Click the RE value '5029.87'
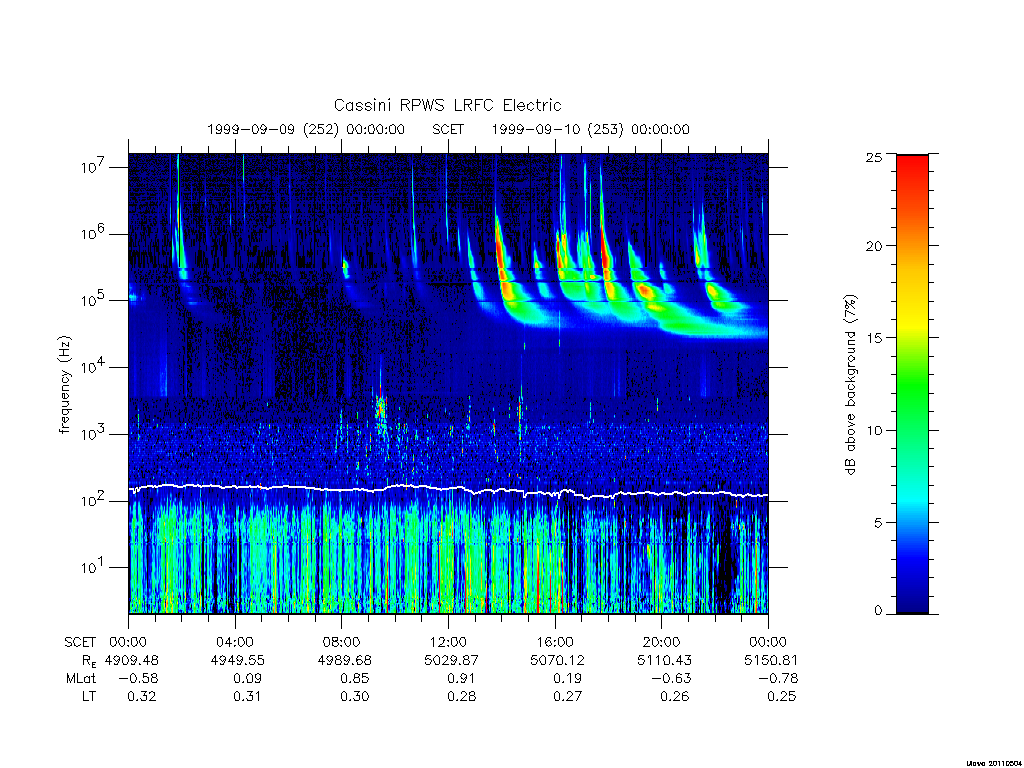1024x768 pixels. pos(451,660)
